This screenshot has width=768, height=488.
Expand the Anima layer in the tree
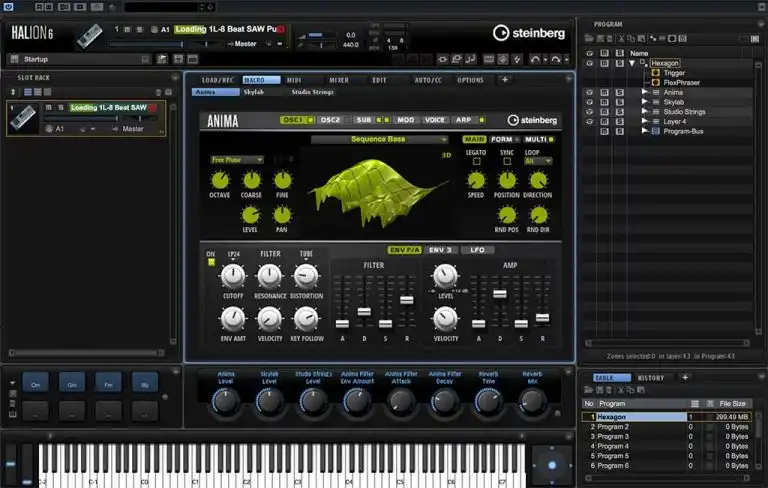click(645, 92)
